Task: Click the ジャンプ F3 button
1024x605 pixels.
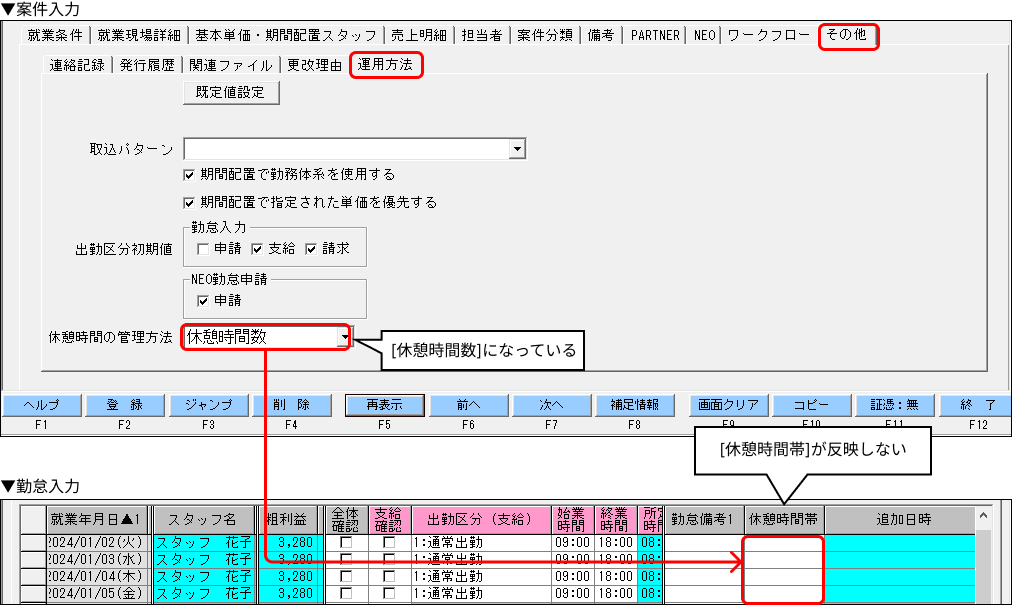Action: click(209, 405)
